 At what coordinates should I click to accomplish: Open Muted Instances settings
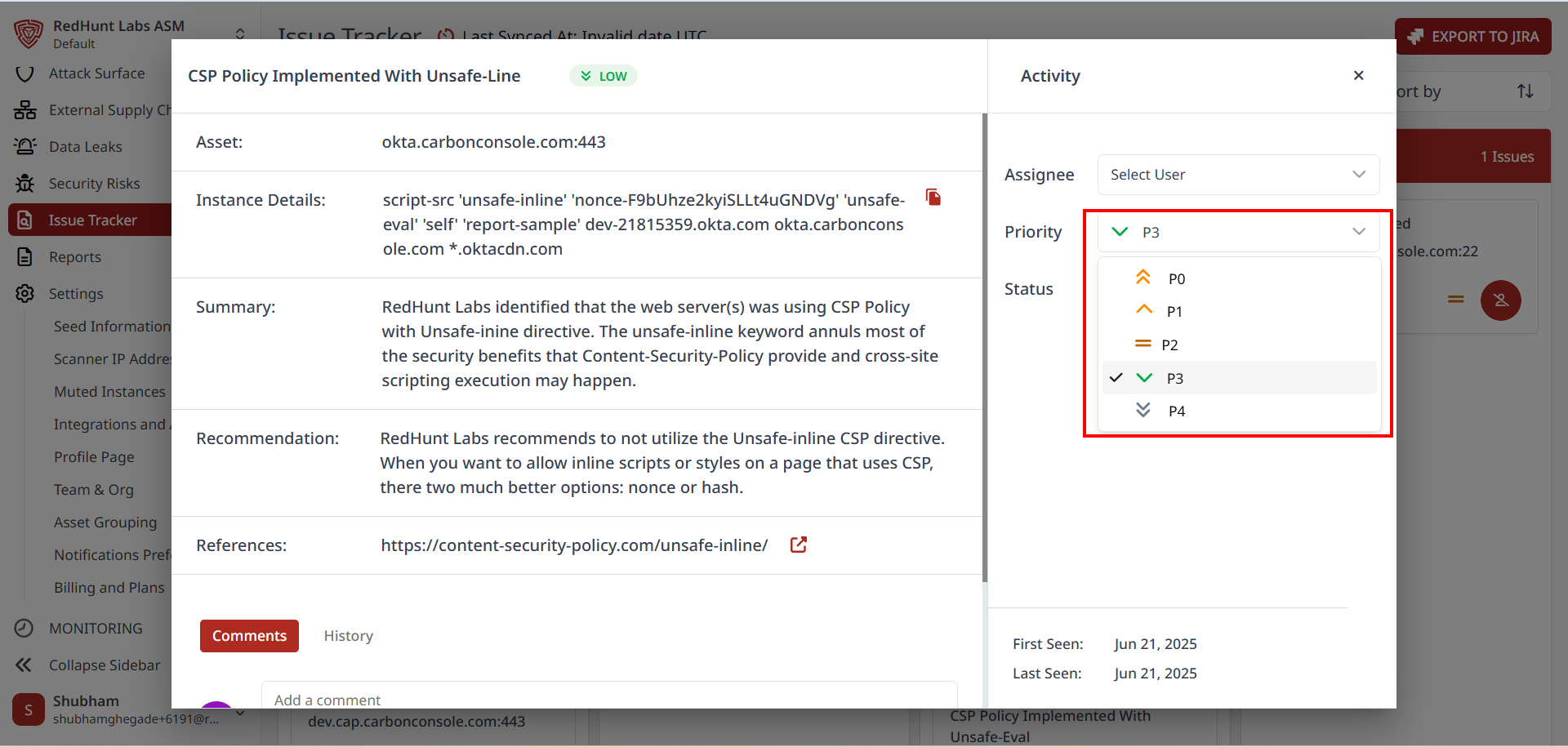pyautogui.click(x=109, y=392)
